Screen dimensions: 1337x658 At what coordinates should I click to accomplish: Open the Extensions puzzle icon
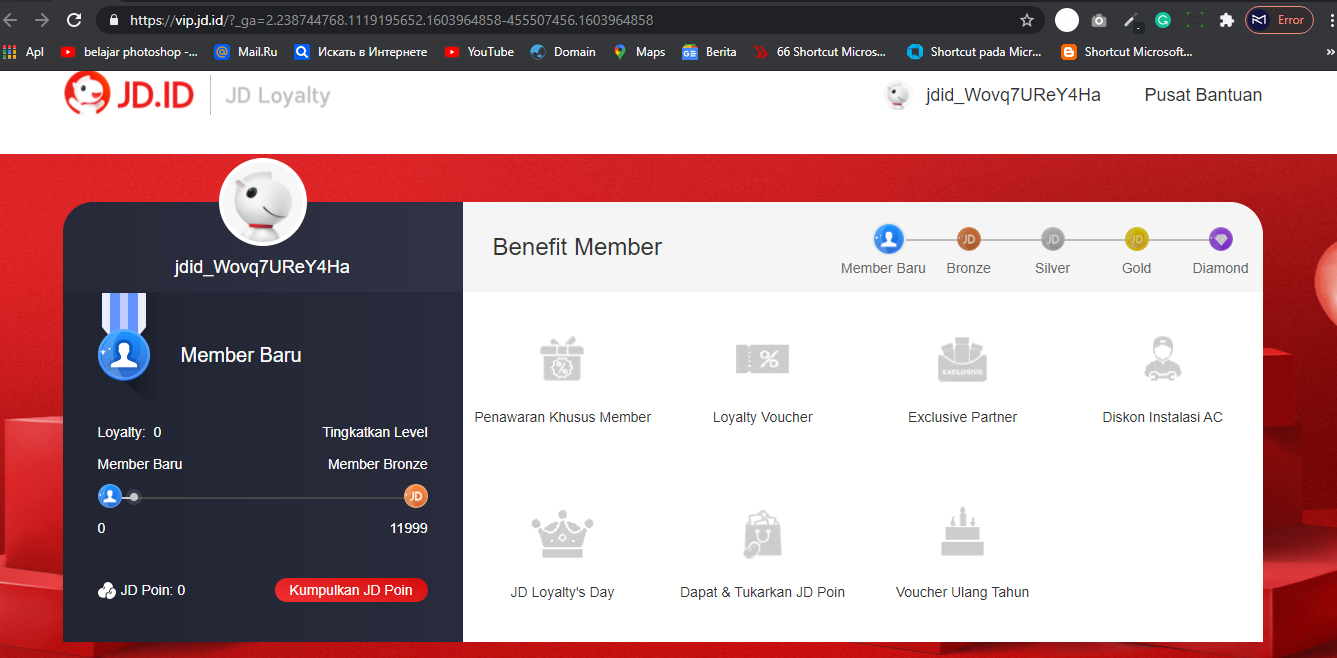(x=1227, y=20)
